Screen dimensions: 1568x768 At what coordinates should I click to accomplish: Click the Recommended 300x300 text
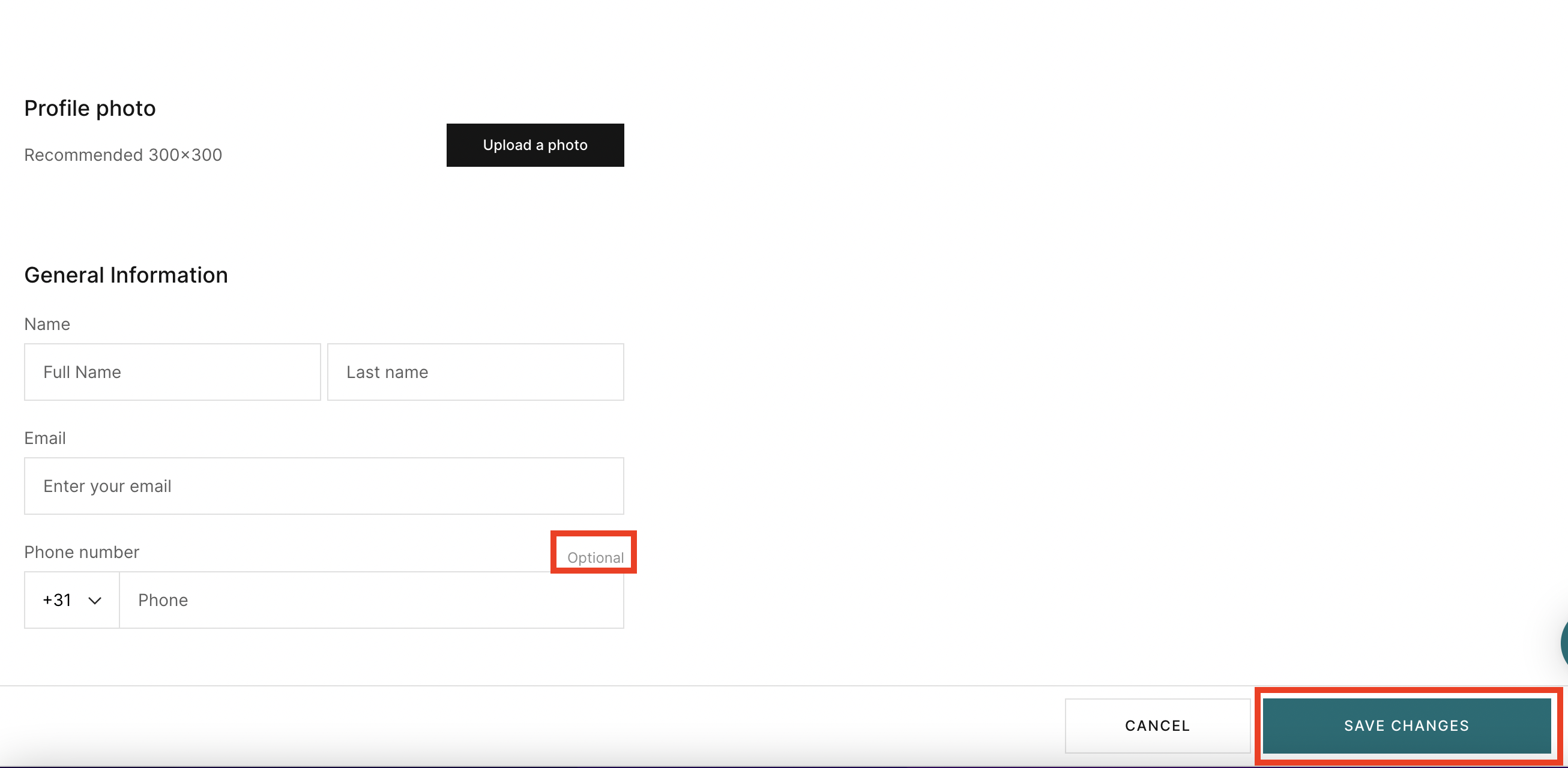122,155
